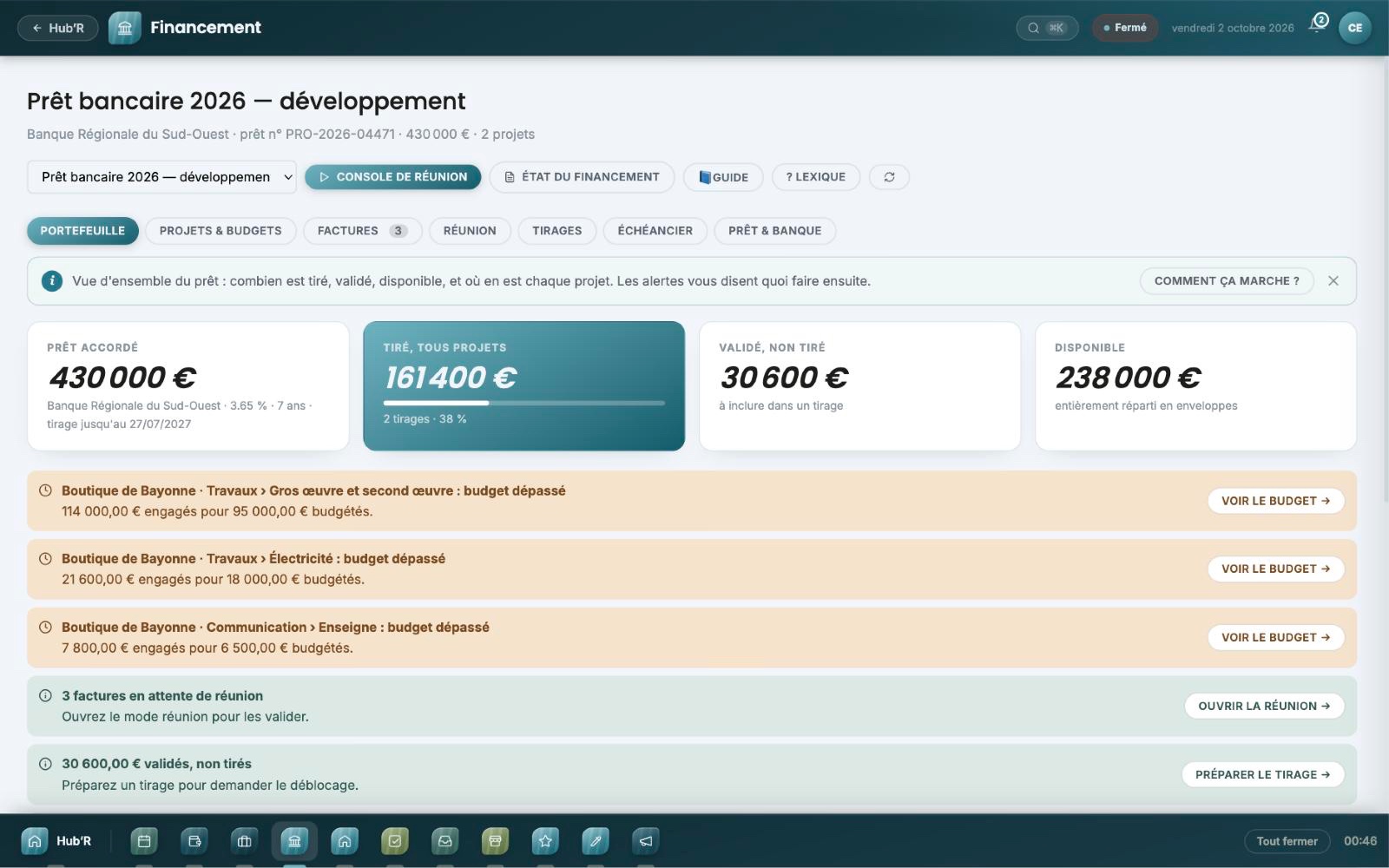1389x868 pixels.
Task: Open the storefront app in the dock
Action: click(495, 840)
